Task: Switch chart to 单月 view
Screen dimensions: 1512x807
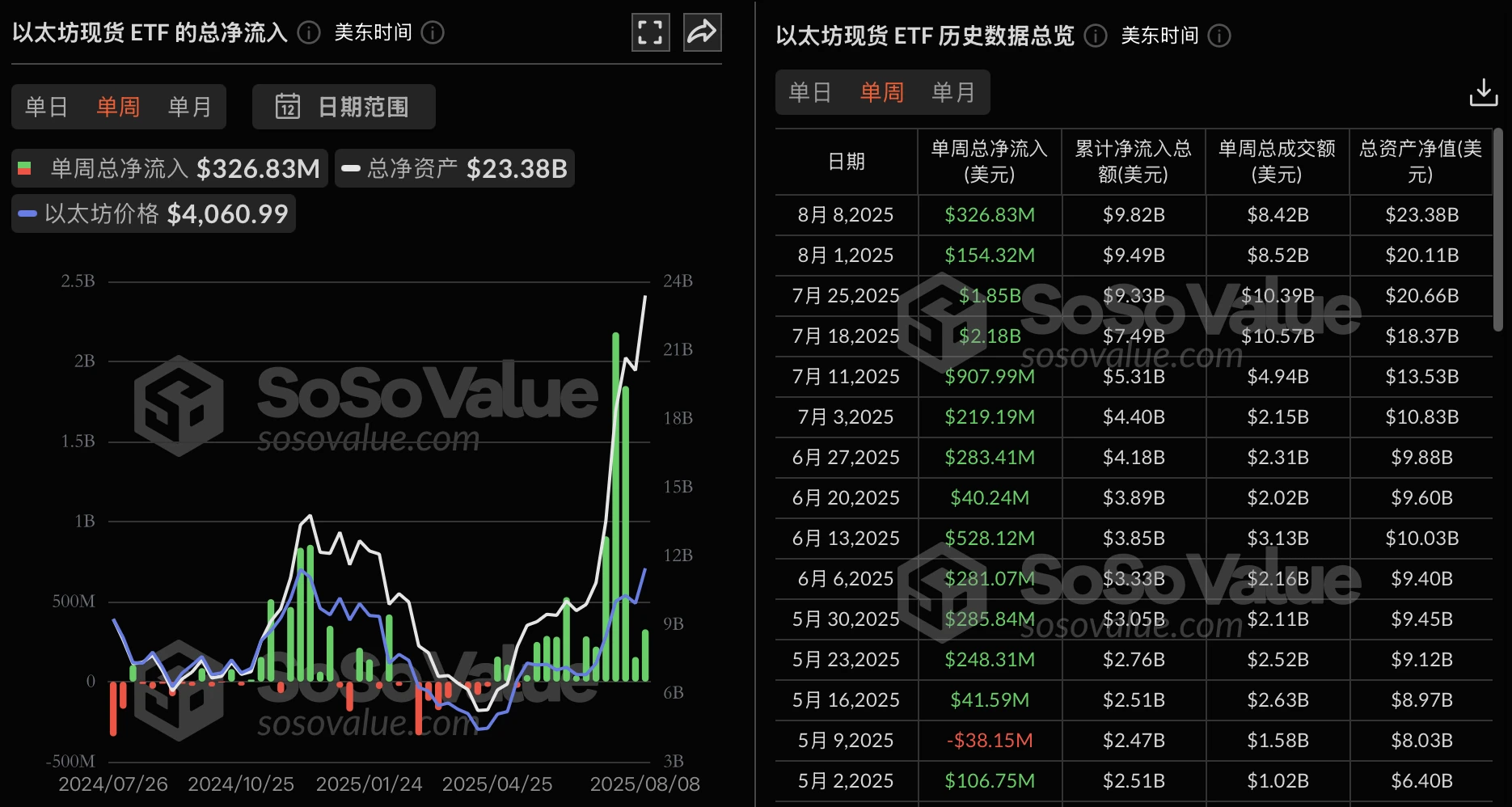Action: tap(189, 107)
